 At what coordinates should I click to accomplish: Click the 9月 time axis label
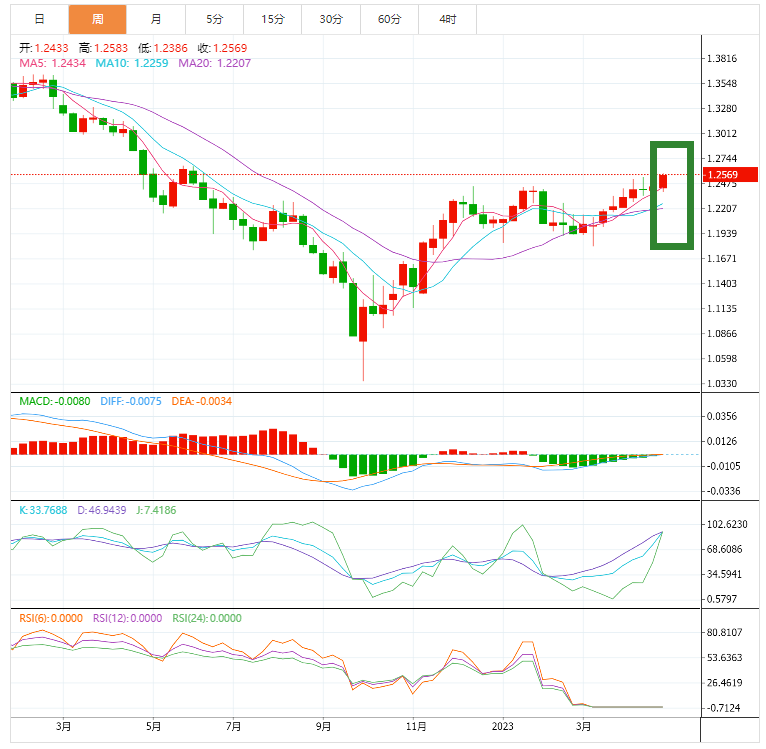click(x=323, y=727)
